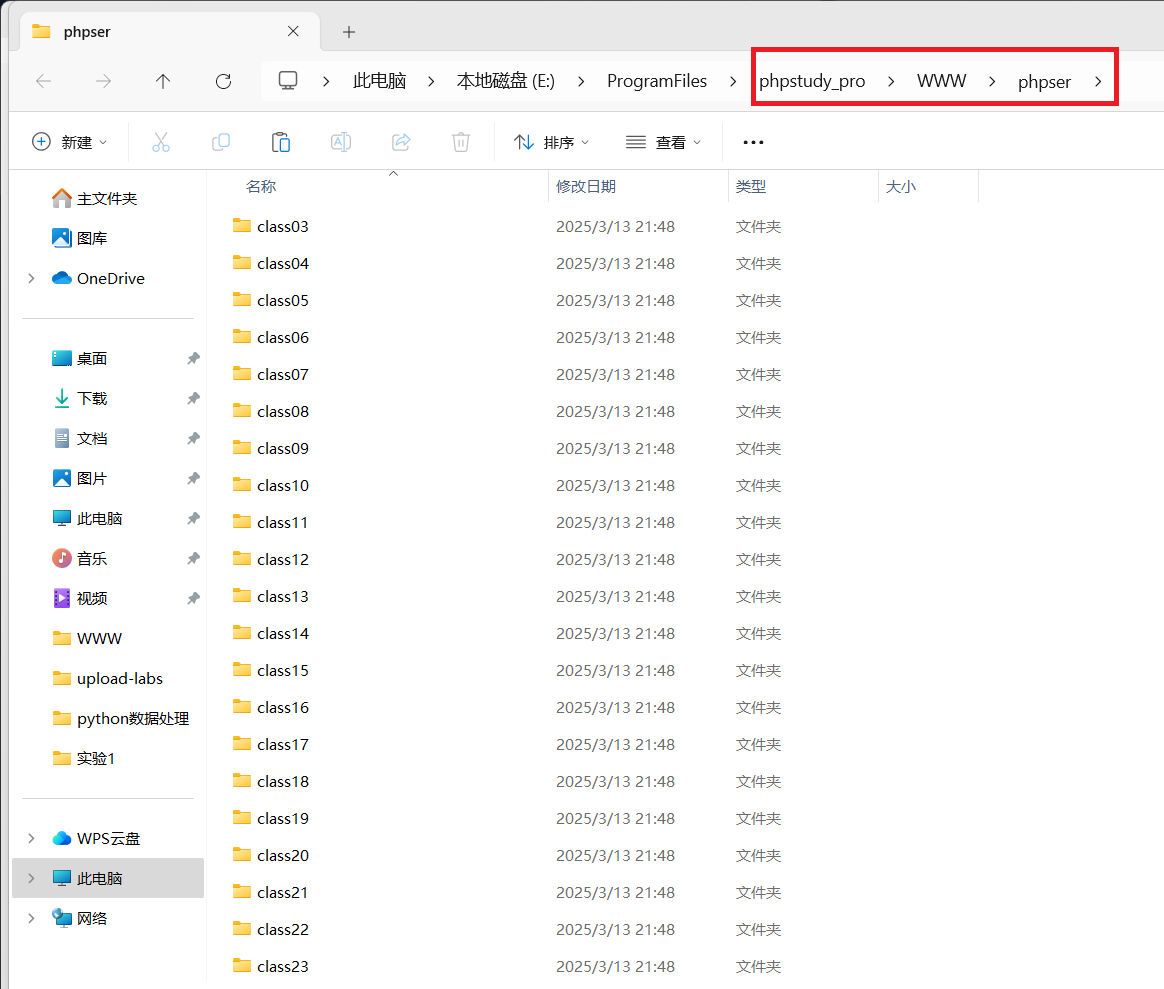Screen dimensions: 1164x989
Task: Select the phpser tab
Action: 172,32
